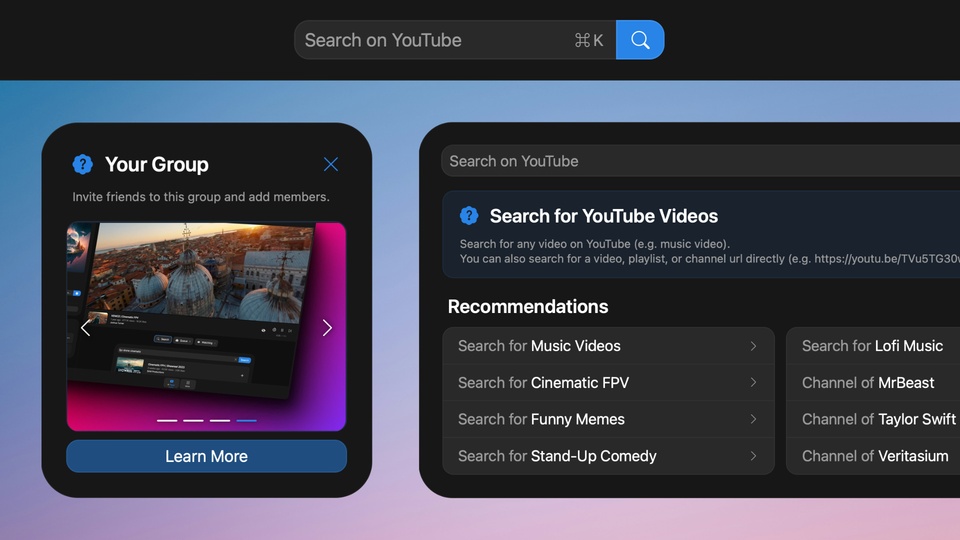Close the Your Group card
Screen dimensions: 960x540
coord(331,164)
